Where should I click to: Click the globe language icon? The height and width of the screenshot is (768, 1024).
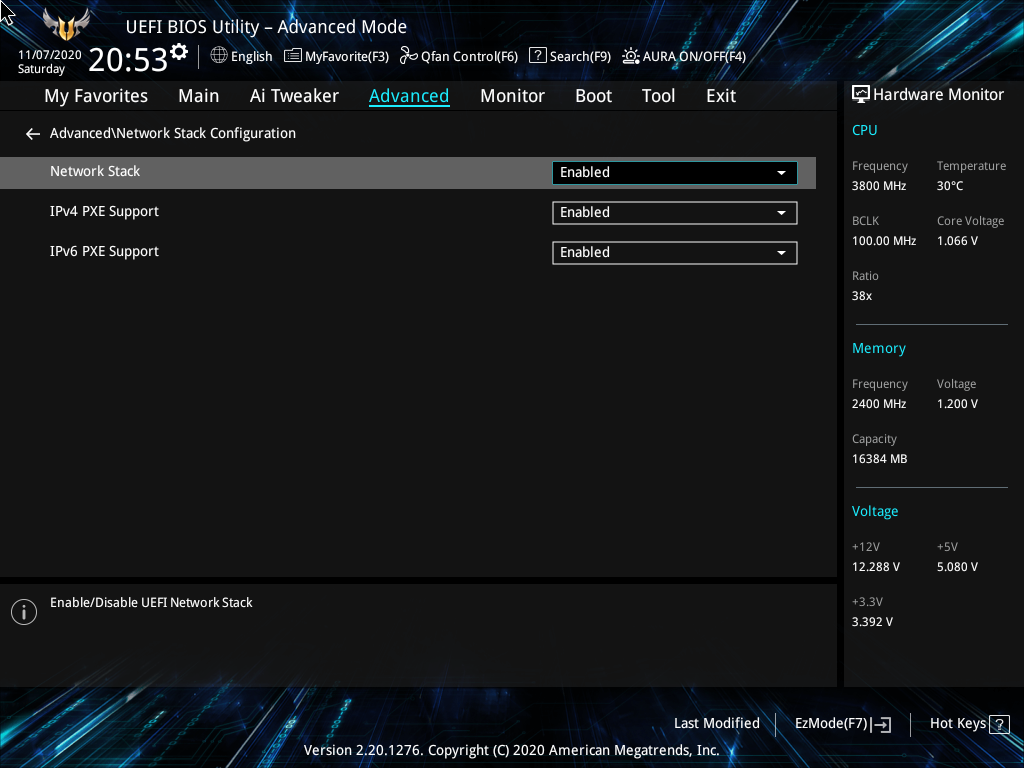coord(219,56)
